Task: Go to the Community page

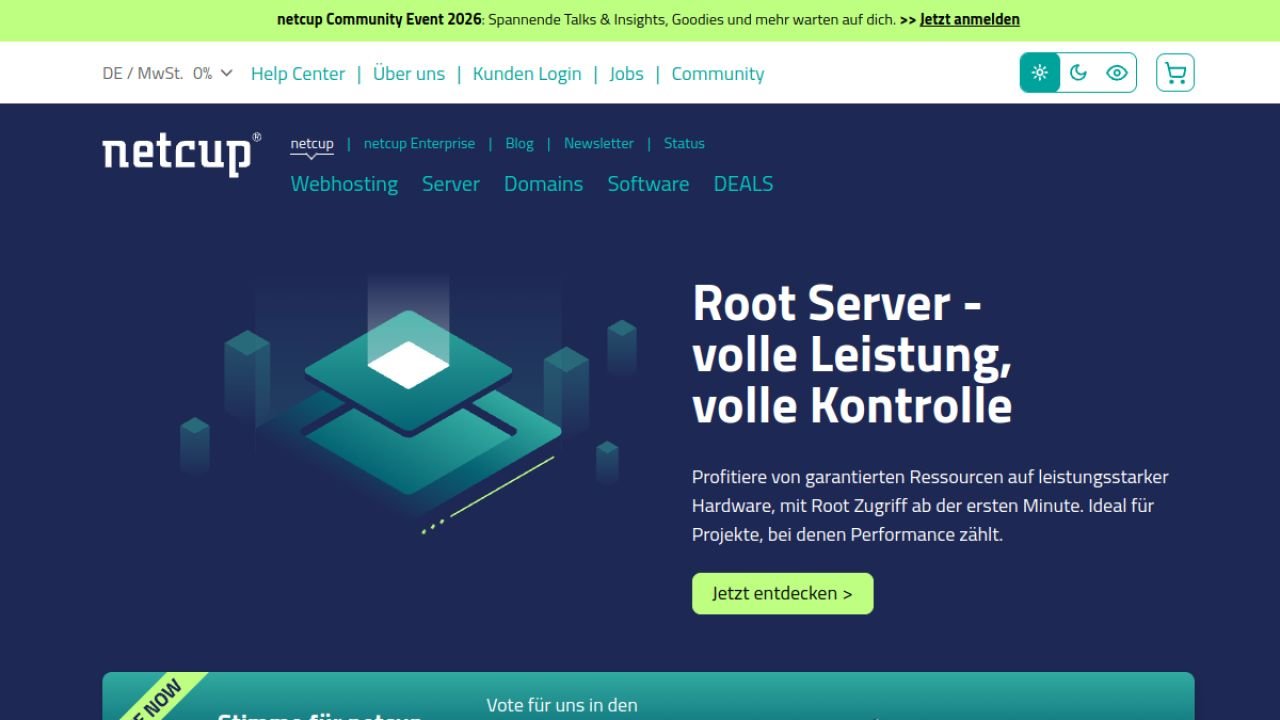Action: (718, 74)
